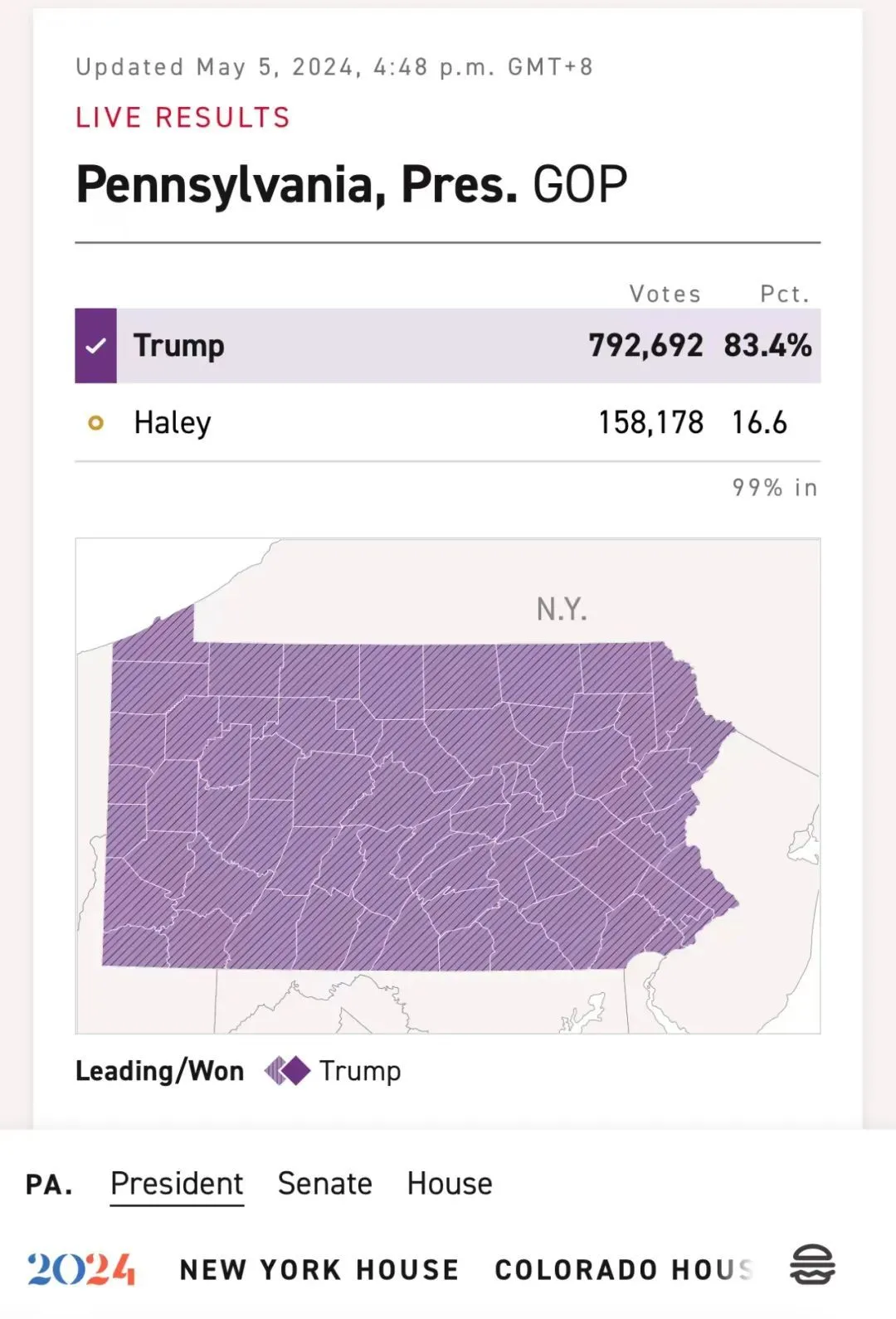
Task: Switch to the Senate tab
Action: click(x=325, y=1184)
